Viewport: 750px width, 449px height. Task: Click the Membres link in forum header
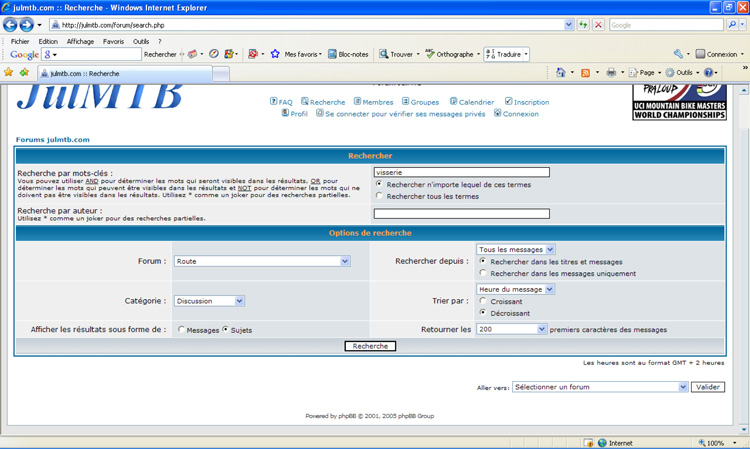point(372,102)
